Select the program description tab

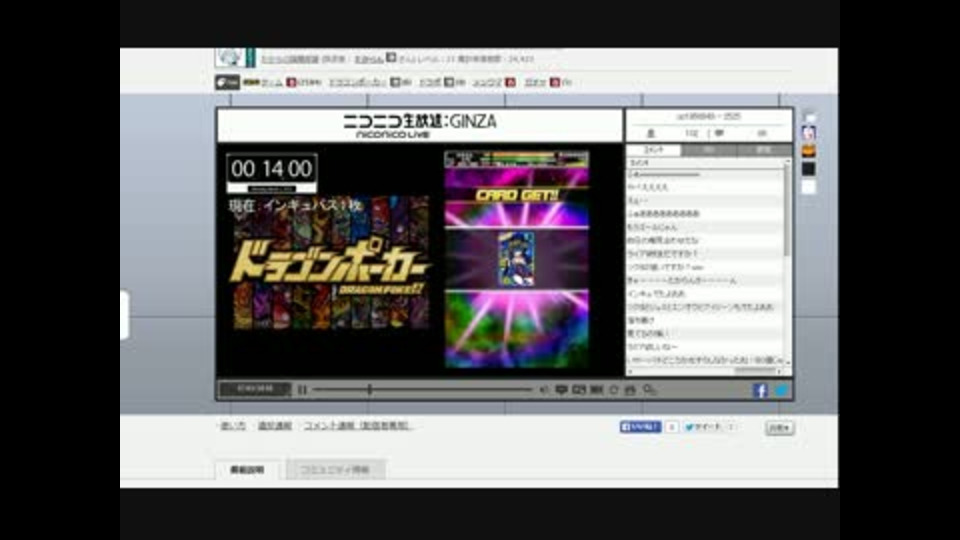[247, 470]
